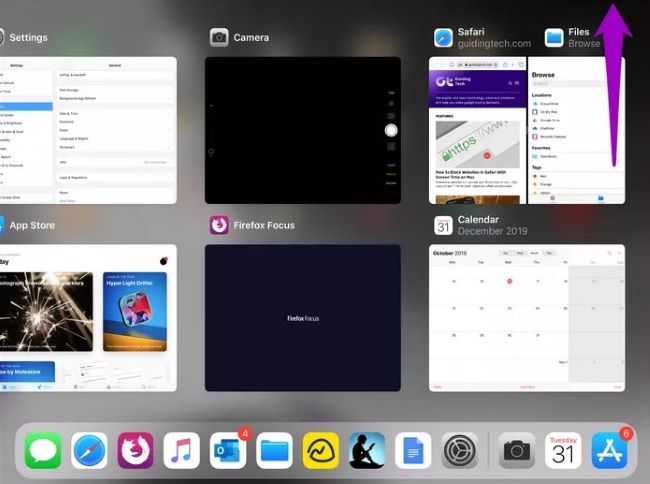Click 'guidingtech.com' under Safari title
The height and width of the screenshot is (484, 650).
494,44
